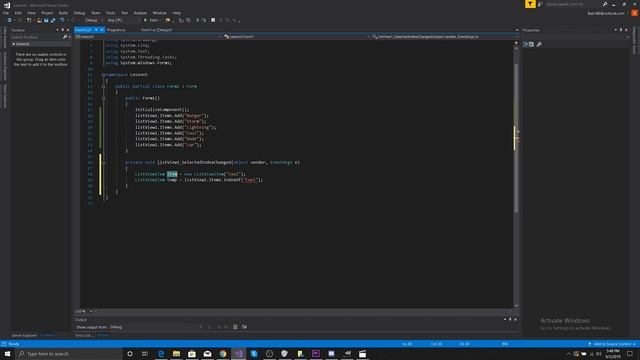640x360 pixels.
Task: Open the Analyze menu
Action: [140, 13]
